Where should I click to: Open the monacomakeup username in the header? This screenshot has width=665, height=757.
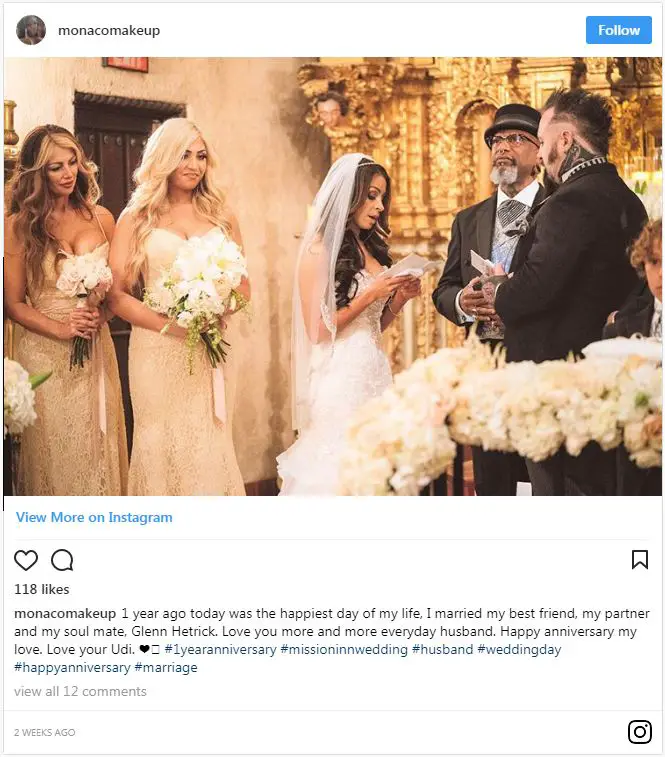[109, 30]
